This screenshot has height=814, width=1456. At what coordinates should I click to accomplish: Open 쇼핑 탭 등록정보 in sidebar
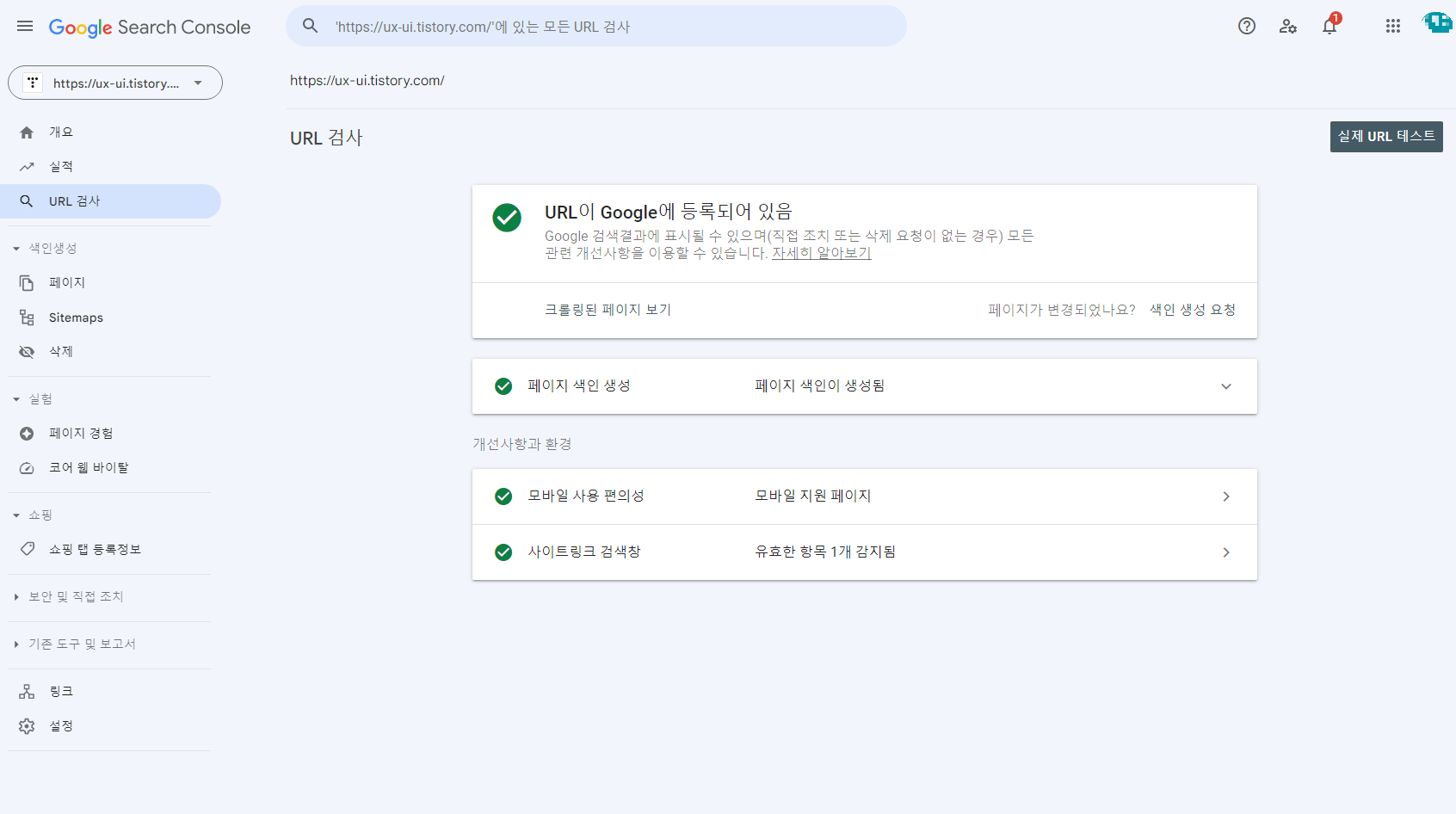point(110,549)
